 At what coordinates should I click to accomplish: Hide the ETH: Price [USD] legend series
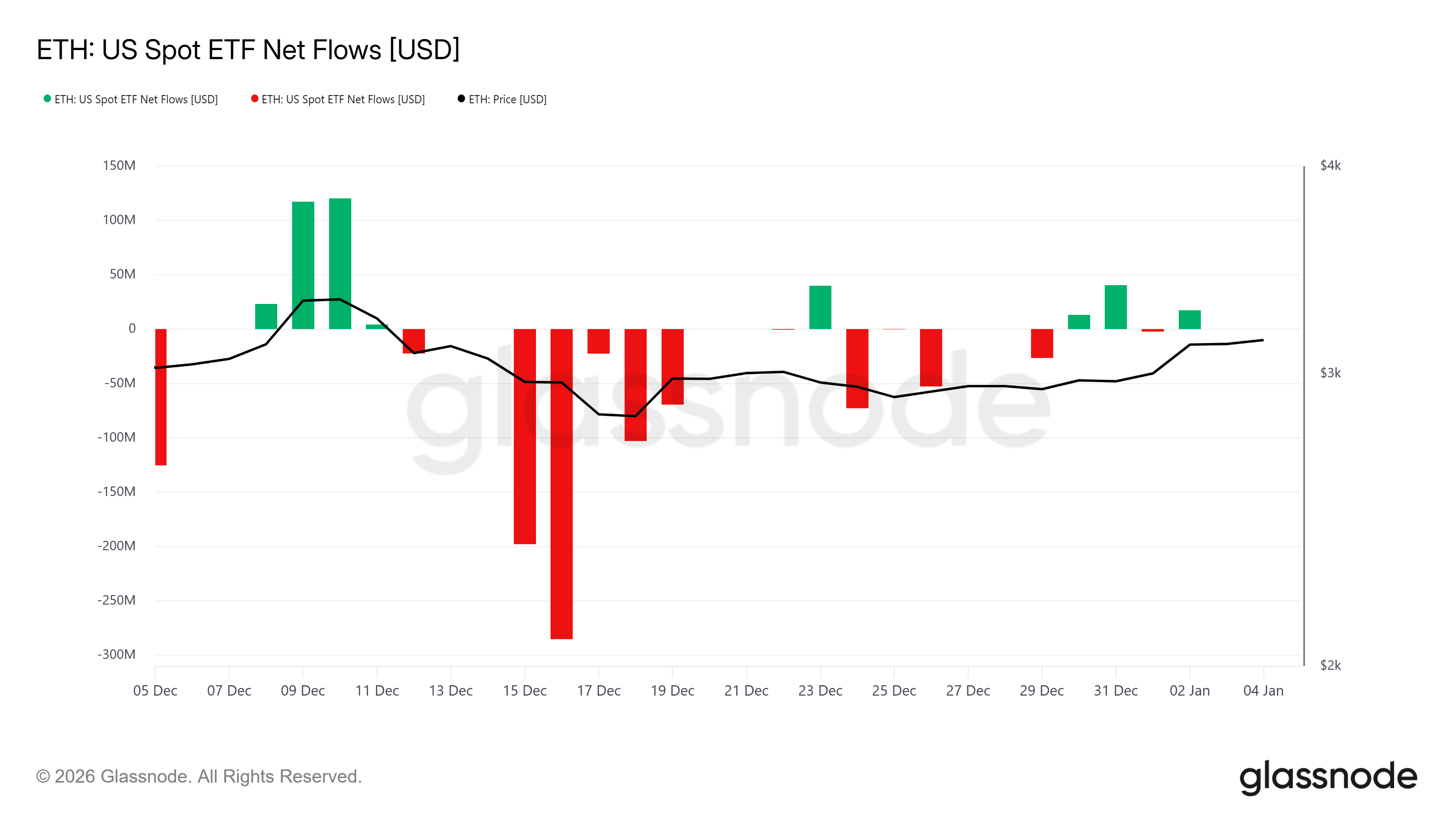tap(507, 100)
